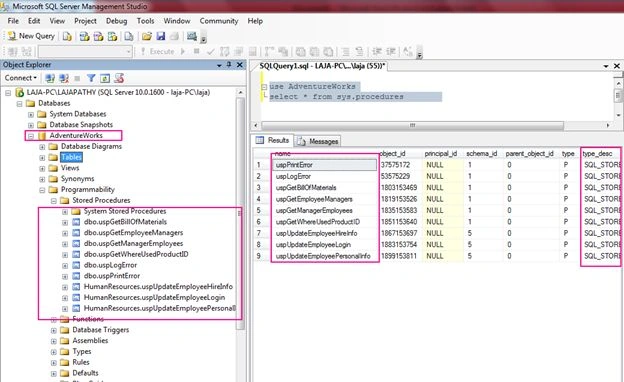Select dbo.uspGetBillOfMaterials stored procedure
Screen dimensions: 624x382
pos(125,222)
